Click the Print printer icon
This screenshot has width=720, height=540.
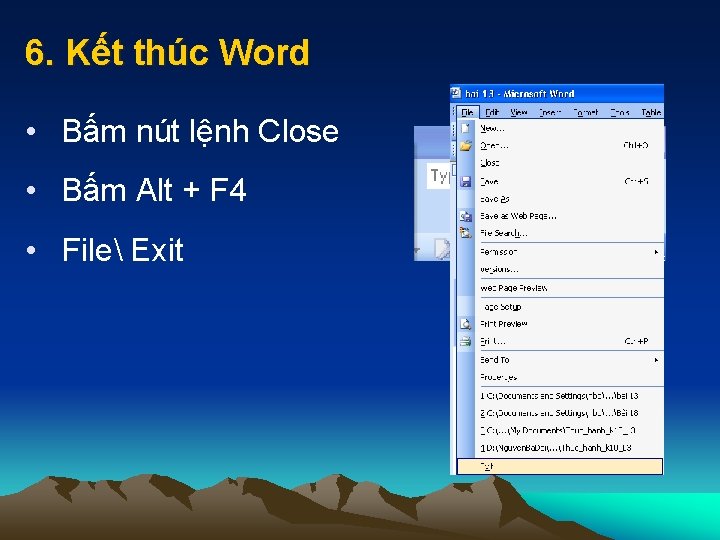pos(466,341)
